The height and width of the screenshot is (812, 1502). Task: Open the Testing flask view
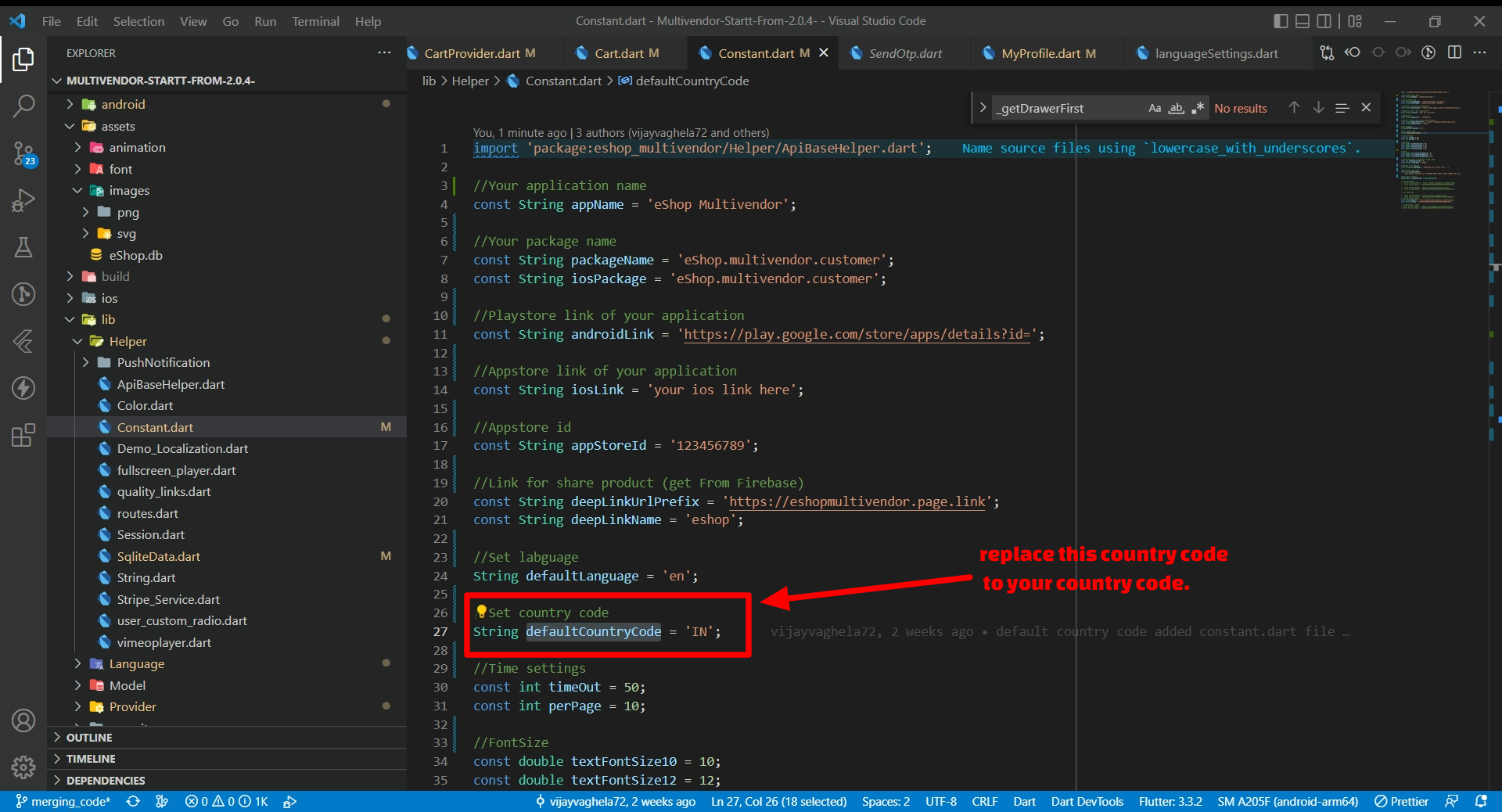click(23, 248)
